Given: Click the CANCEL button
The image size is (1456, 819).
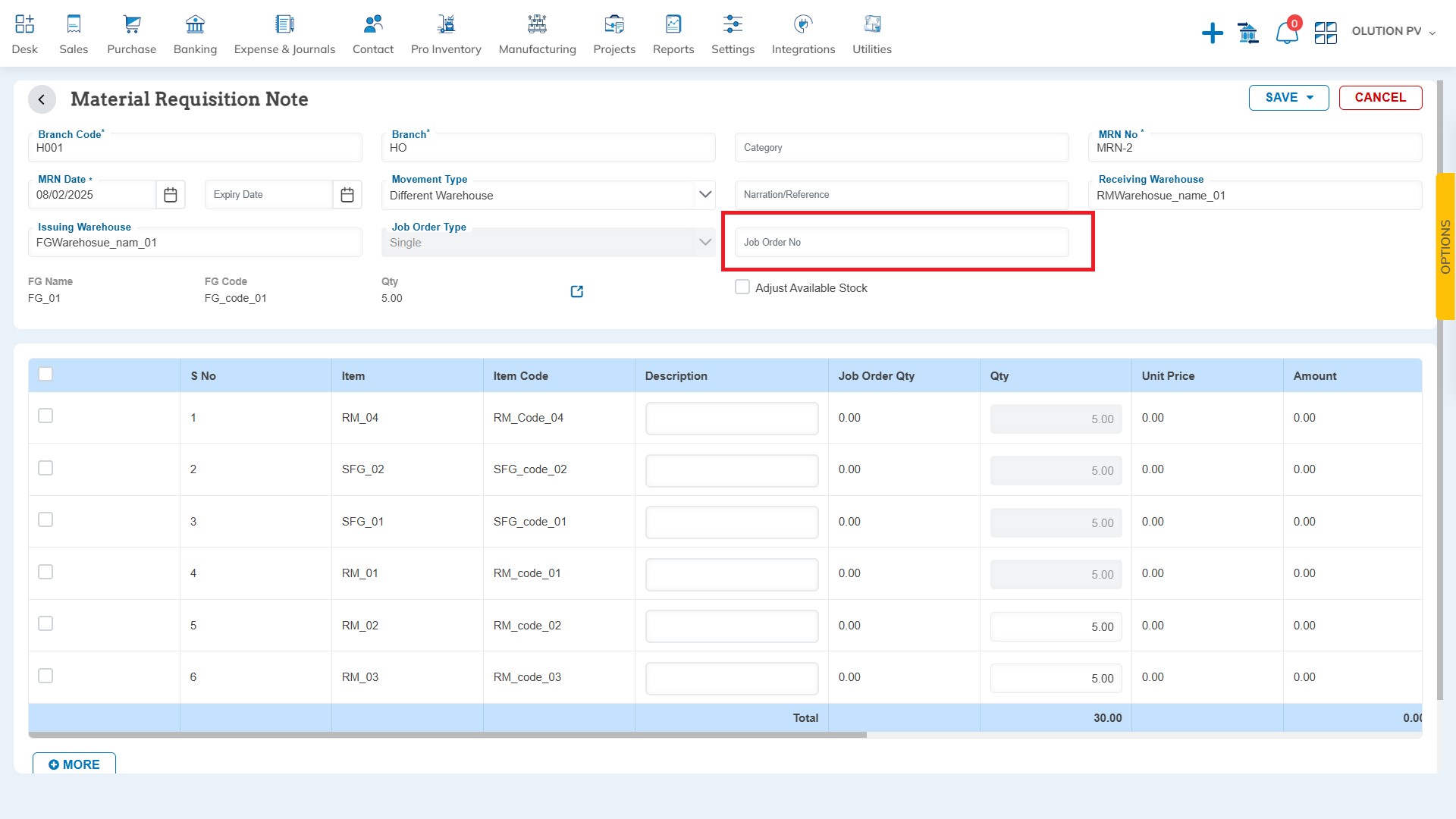Looking at the screenshot, I should click(1381, 97).
